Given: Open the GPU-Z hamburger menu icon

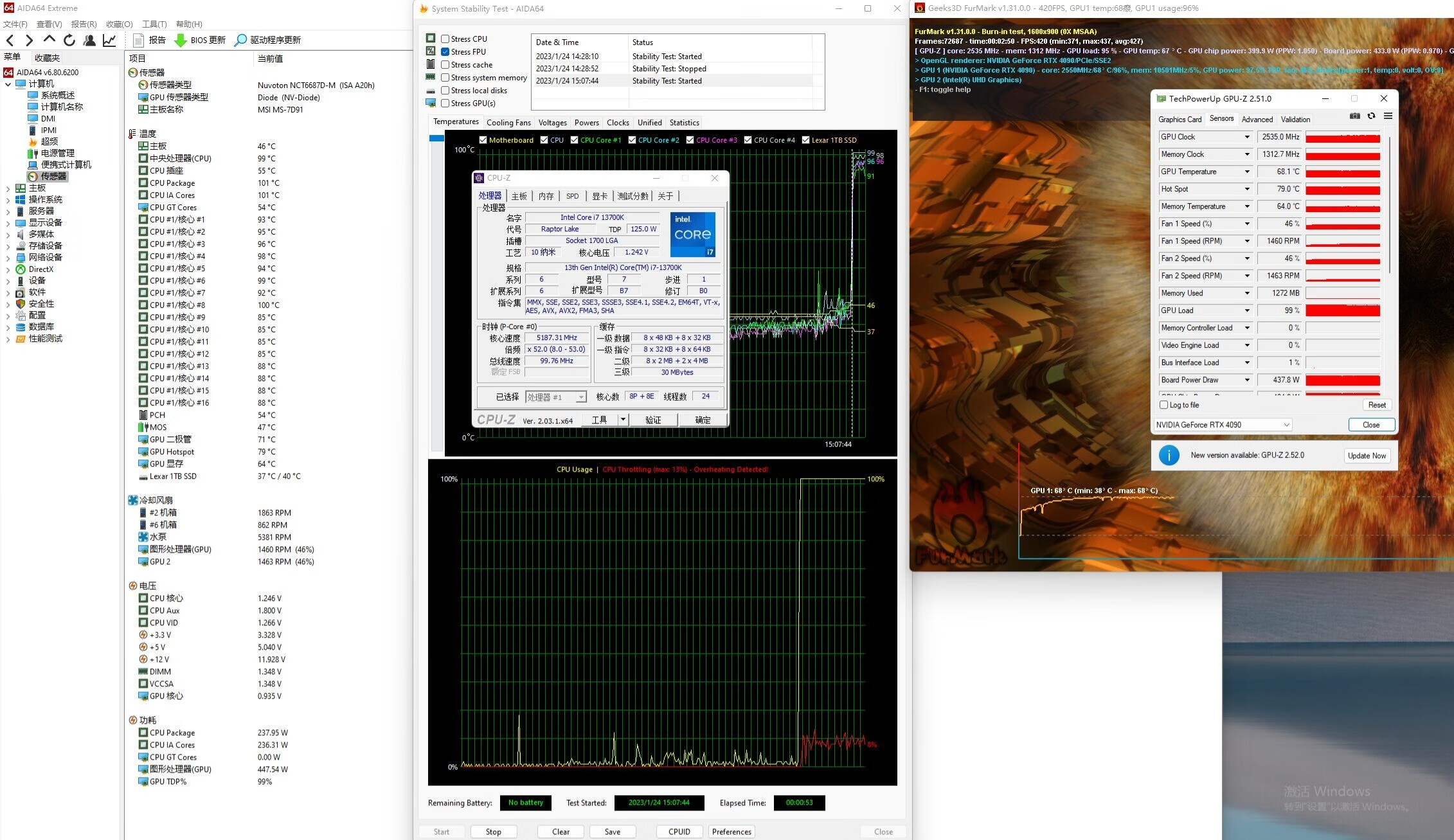Looking at the screenshot, I should point(1388,116).
